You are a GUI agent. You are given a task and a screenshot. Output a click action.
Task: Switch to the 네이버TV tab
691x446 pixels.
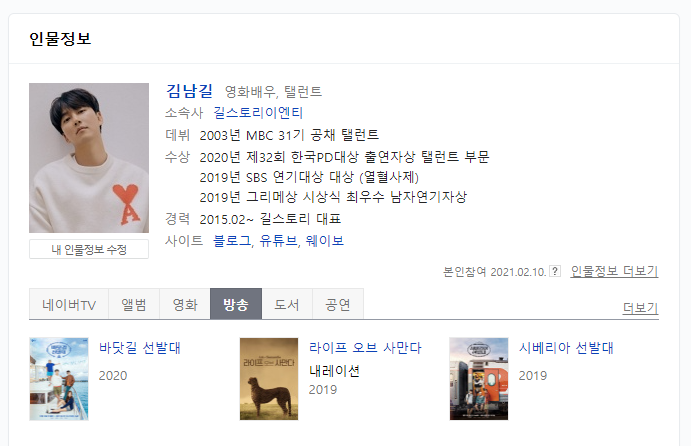pos(69,304)
